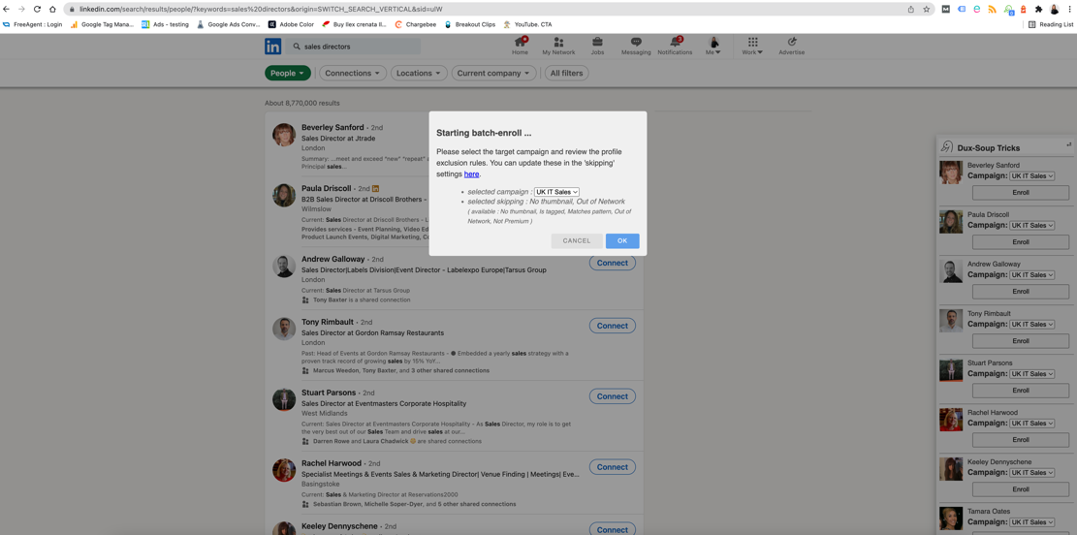Click the LinkedIn logo

273,47
